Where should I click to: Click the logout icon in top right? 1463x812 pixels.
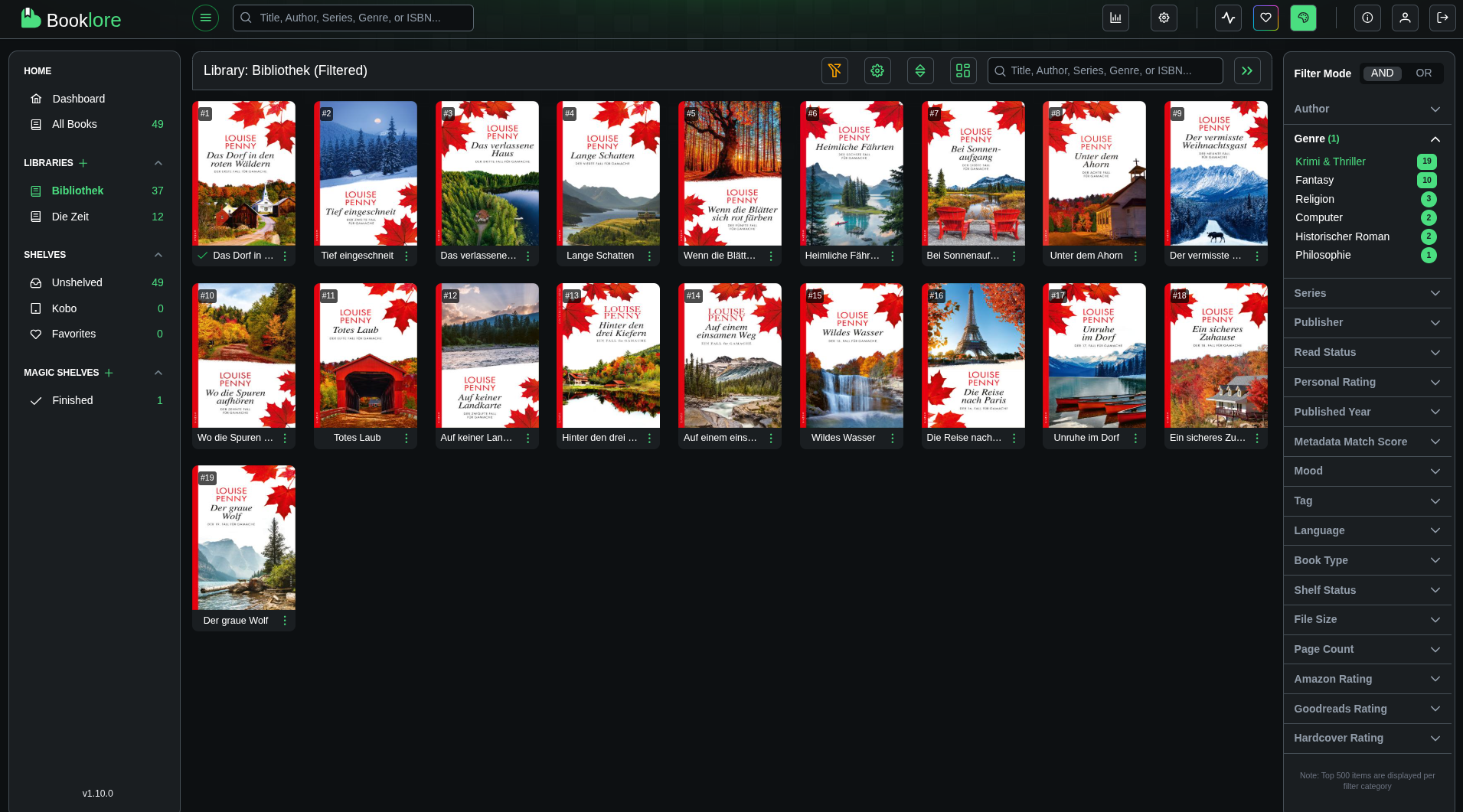click(x=1442, y=18)
